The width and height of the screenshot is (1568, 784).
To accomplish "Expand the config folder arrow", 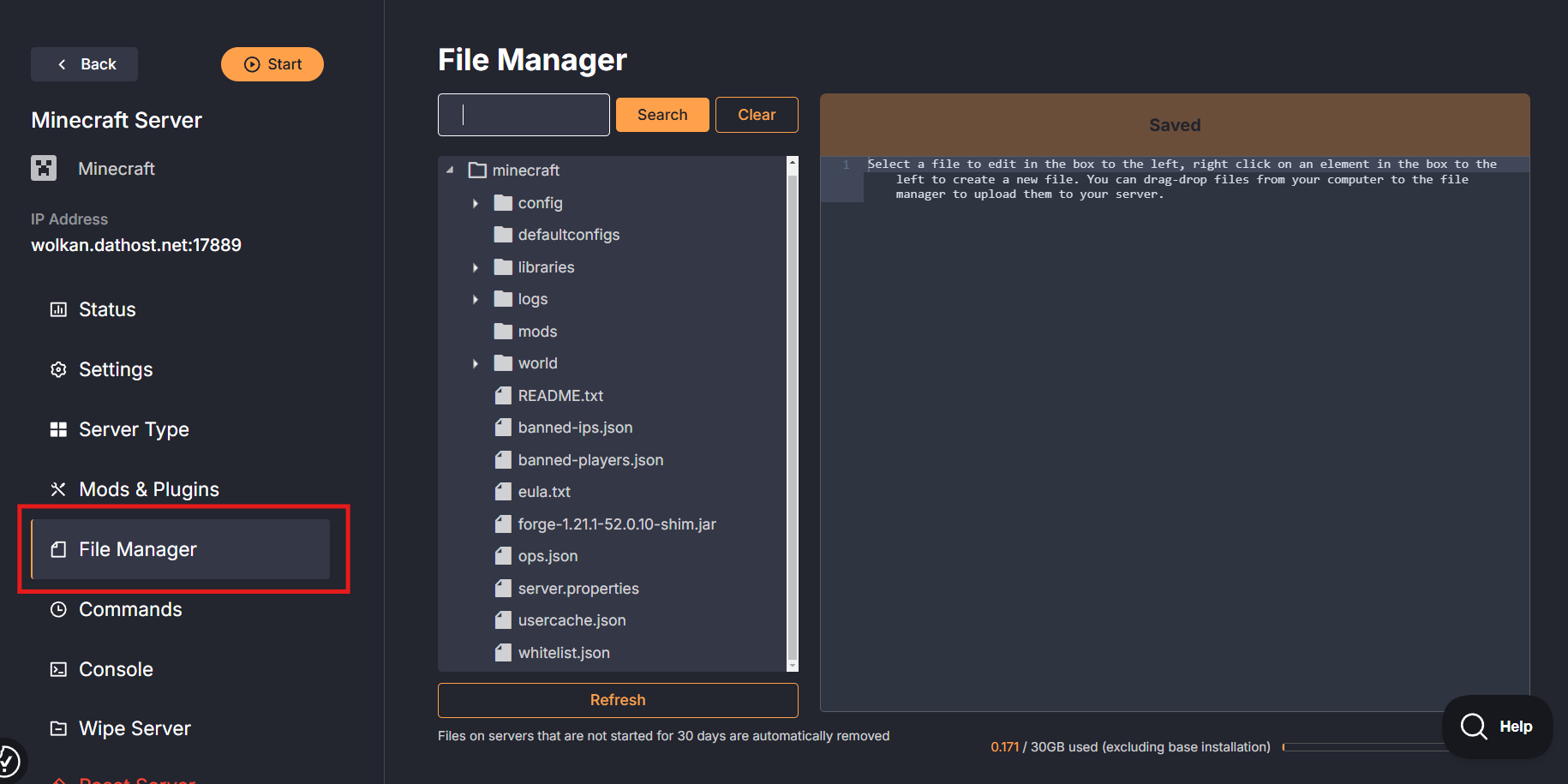I will click(x=476, y=203).
